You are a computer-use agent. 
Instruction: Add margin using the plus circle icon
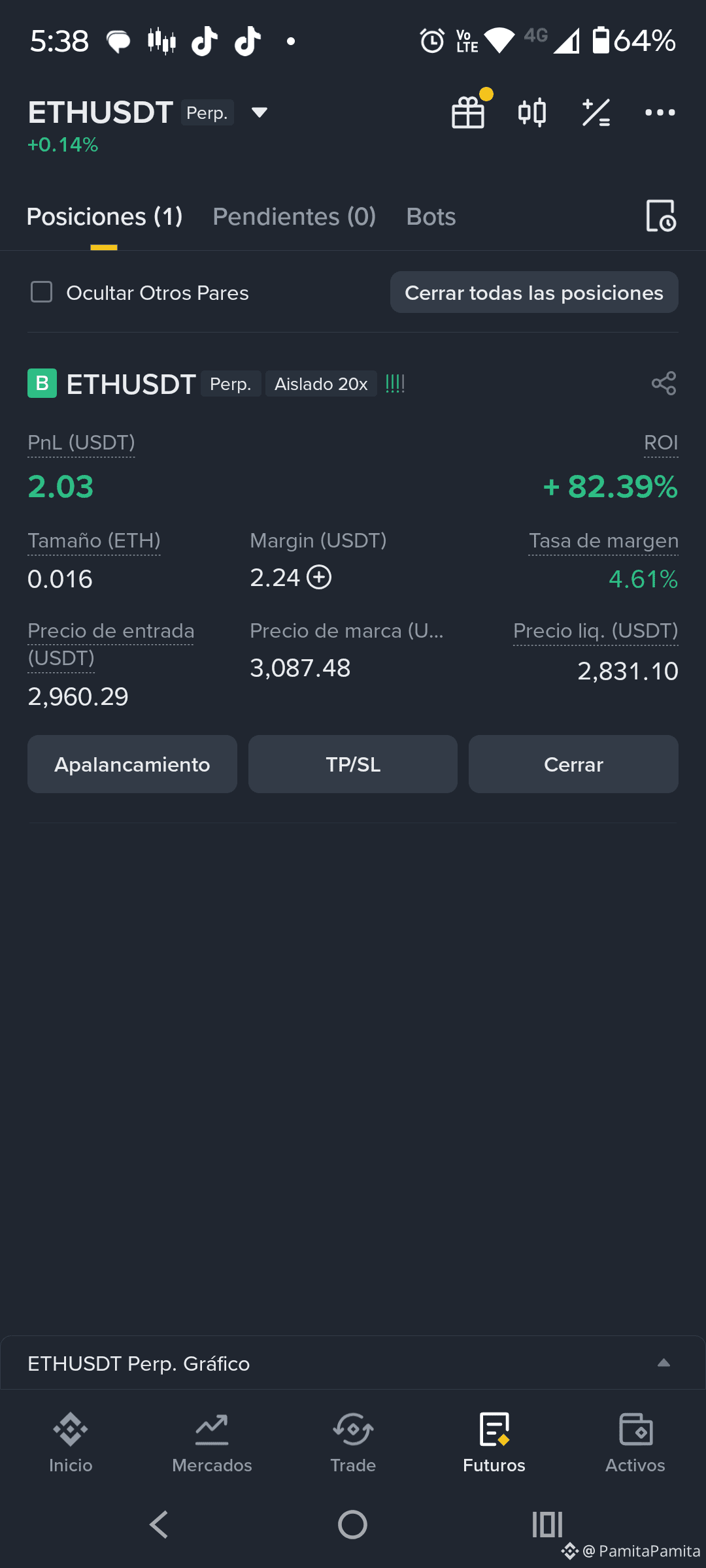coord(320,578)
